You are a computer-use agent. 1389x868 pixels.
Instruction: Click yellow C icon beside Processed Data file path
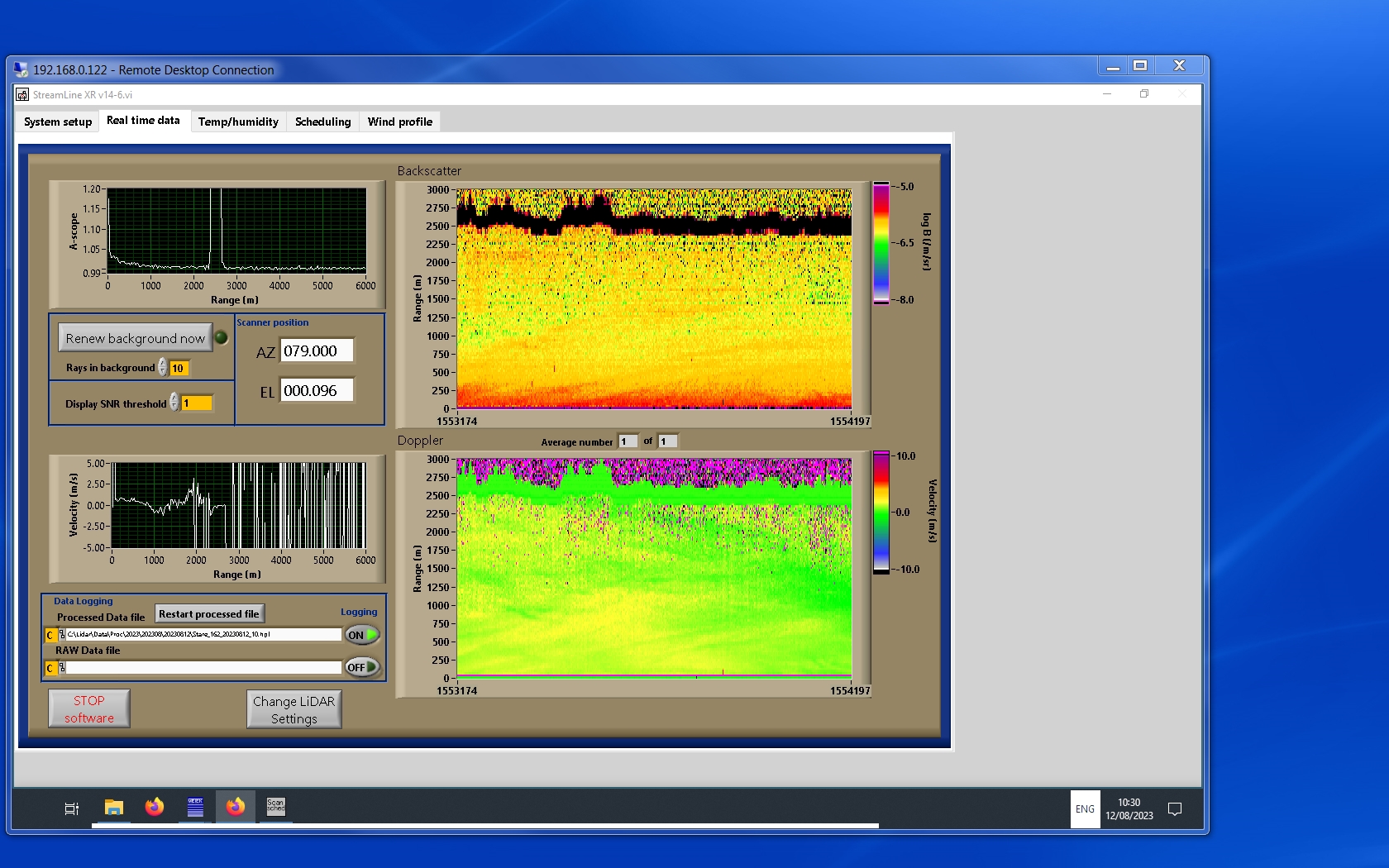coord(50,635)
